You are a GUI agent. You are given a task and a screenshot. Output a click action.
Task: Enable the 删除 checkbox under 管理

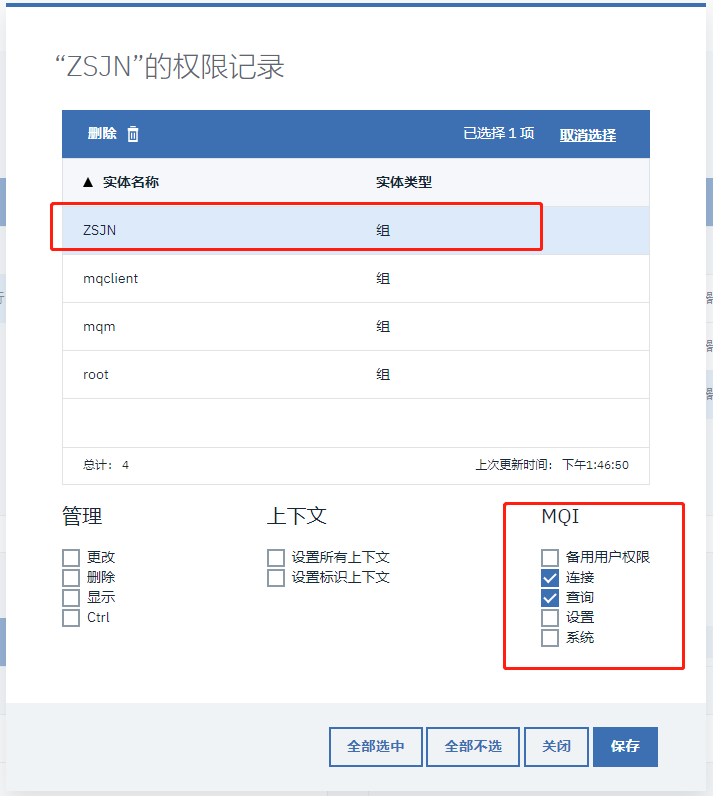coord(71,577)
